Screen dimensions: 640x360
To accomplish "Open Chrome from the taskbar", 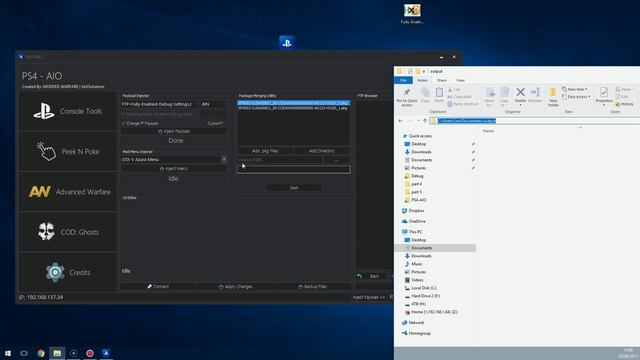I will [x=41, y=353].
